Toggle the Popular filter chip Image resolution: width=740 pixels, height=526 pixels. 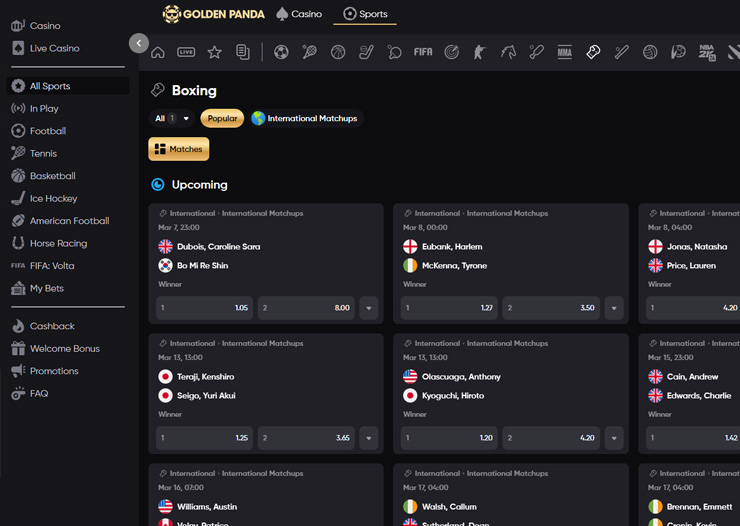[222, 118]
